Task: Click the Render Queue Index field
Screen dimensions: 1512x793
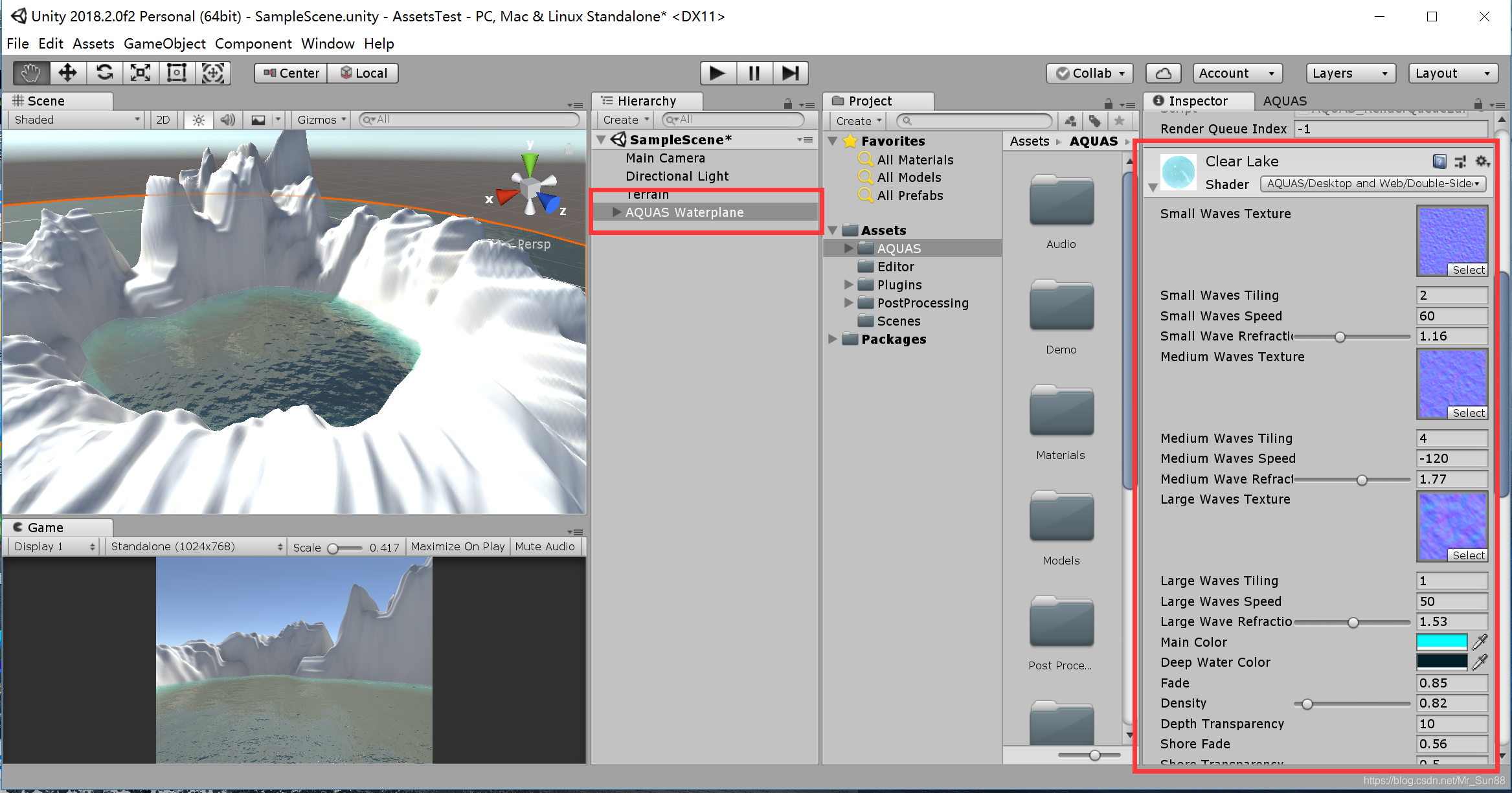Action: 1390,129
